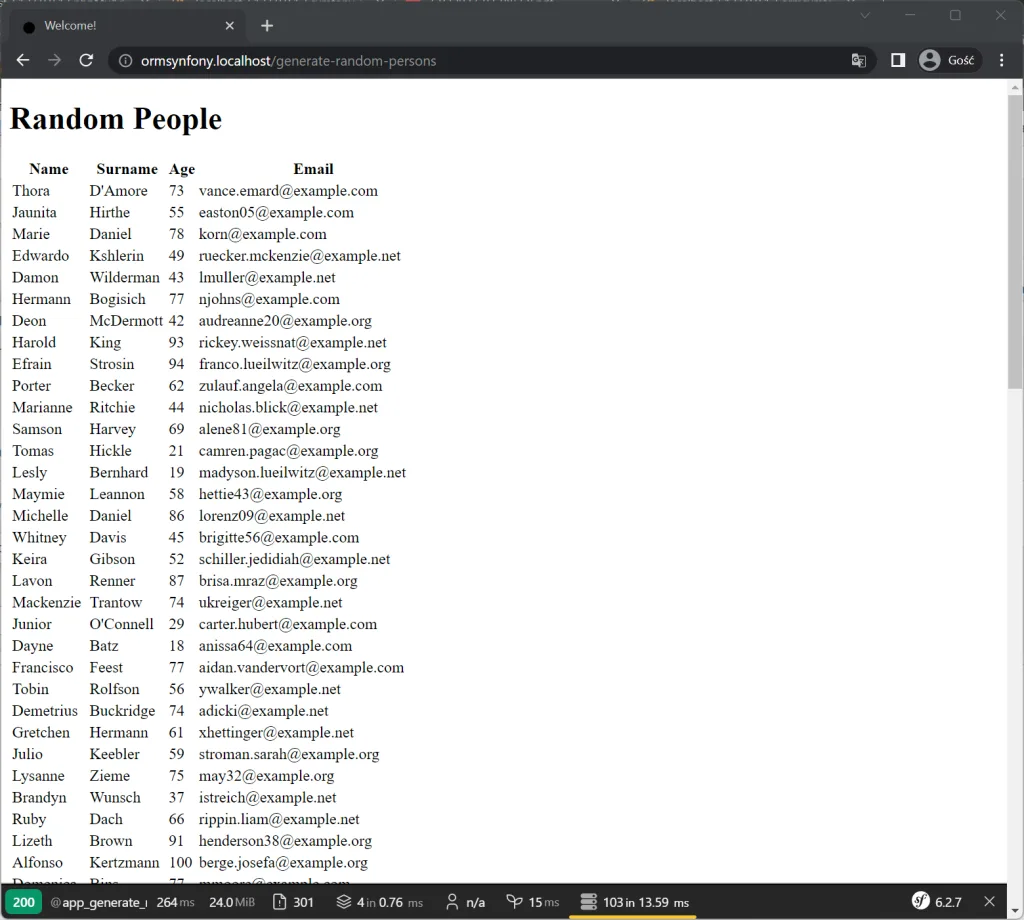1024x920 pixels.
Task: Click email schiller.jedidiah@example.net
Action: tap(295, 559)
